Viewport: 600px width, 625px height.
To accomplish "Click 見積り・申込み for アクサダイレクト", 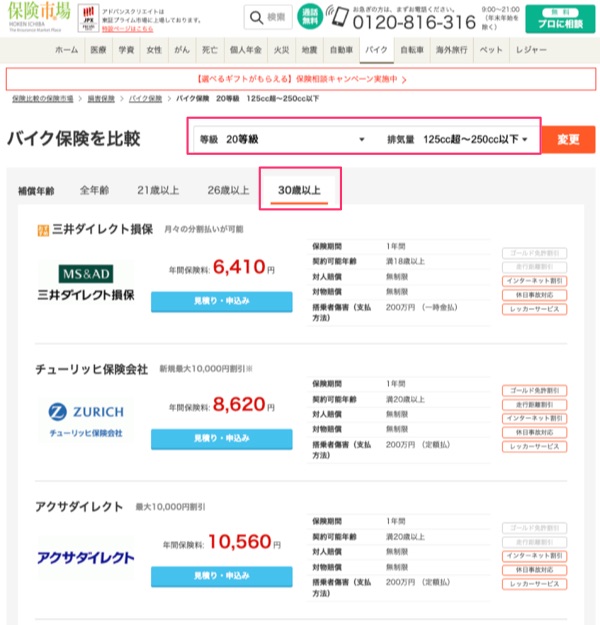I will [222, 576].
